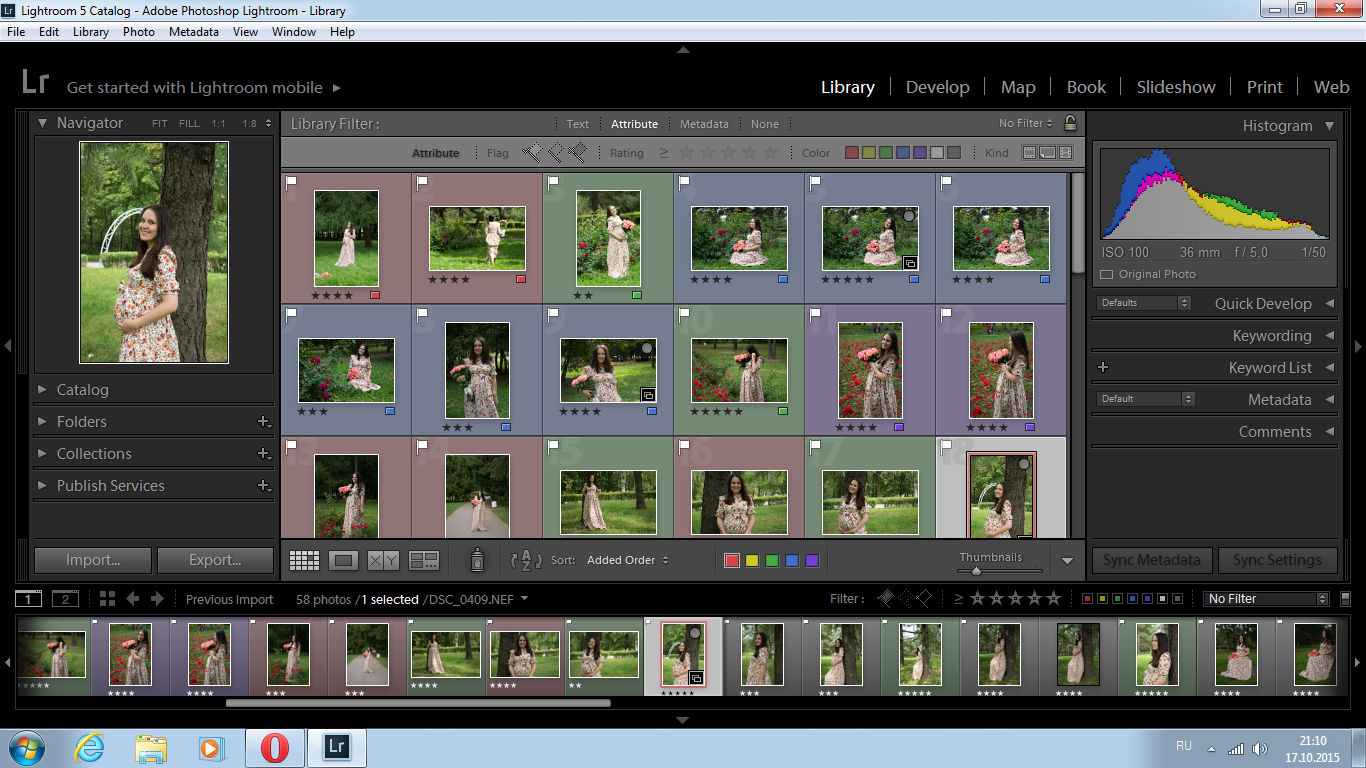Open Survey view icon

pos(424,561)
